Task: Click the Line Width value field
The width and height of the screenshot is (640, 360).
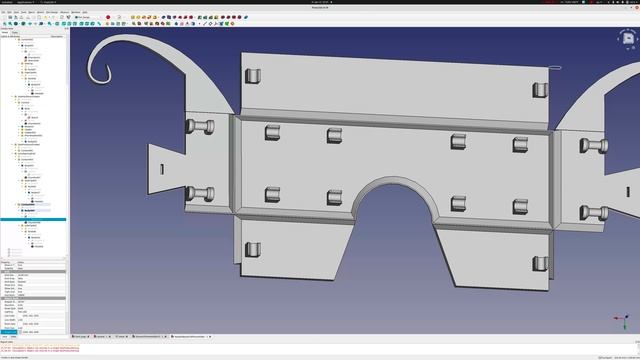Action: point(41,320)
